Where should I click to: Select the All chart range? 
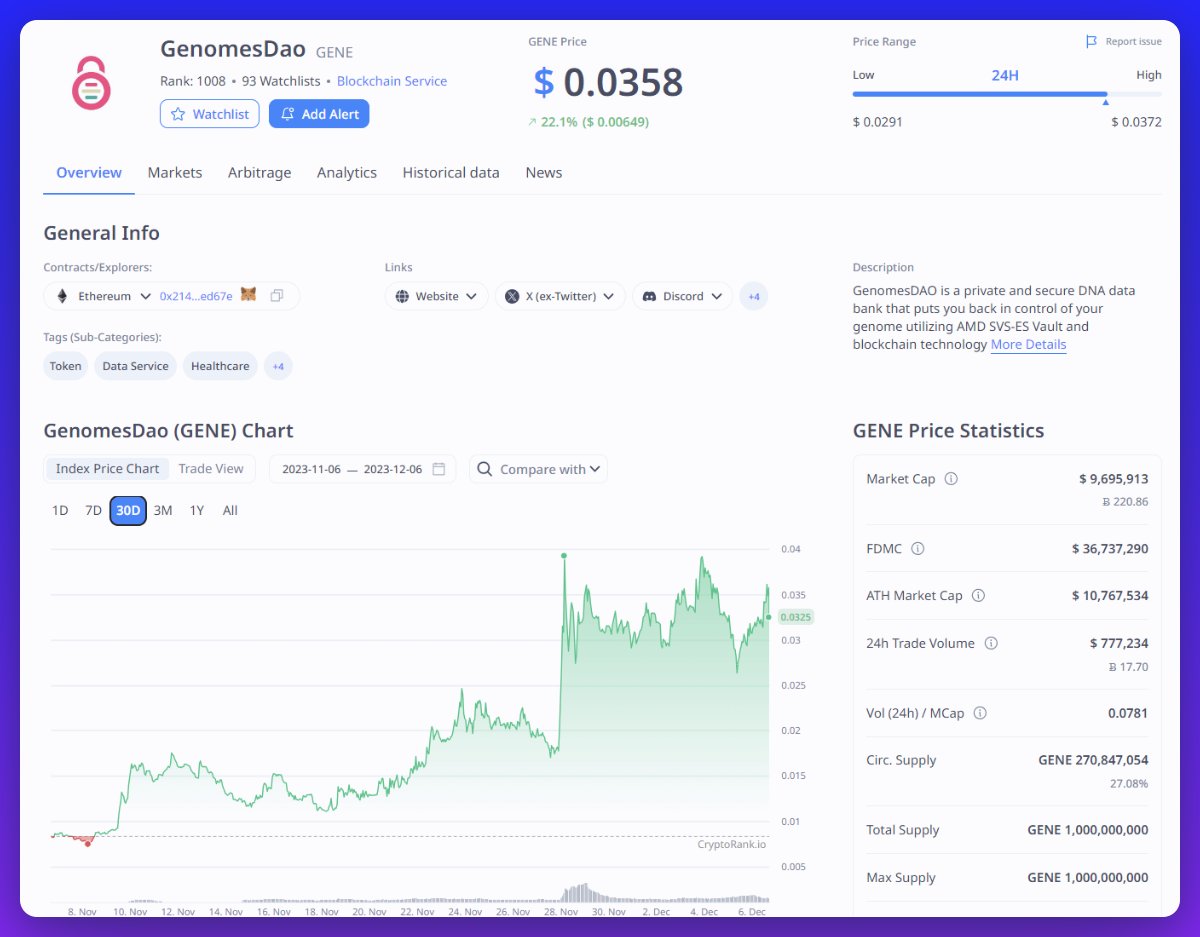230,510
